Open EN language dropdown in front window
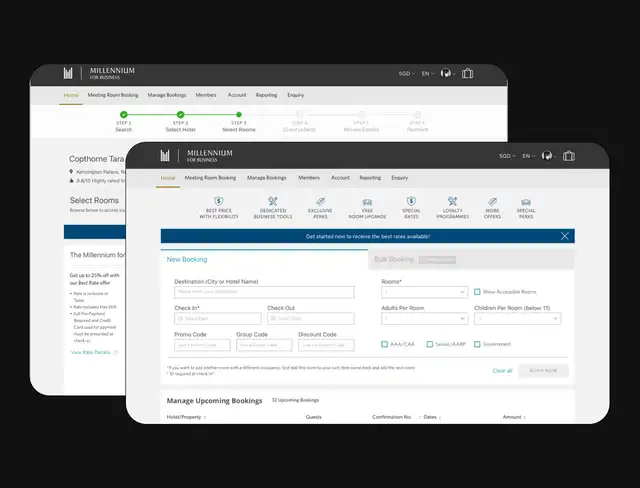This screenshot has width=640, height=488. (x=529, y=156)
